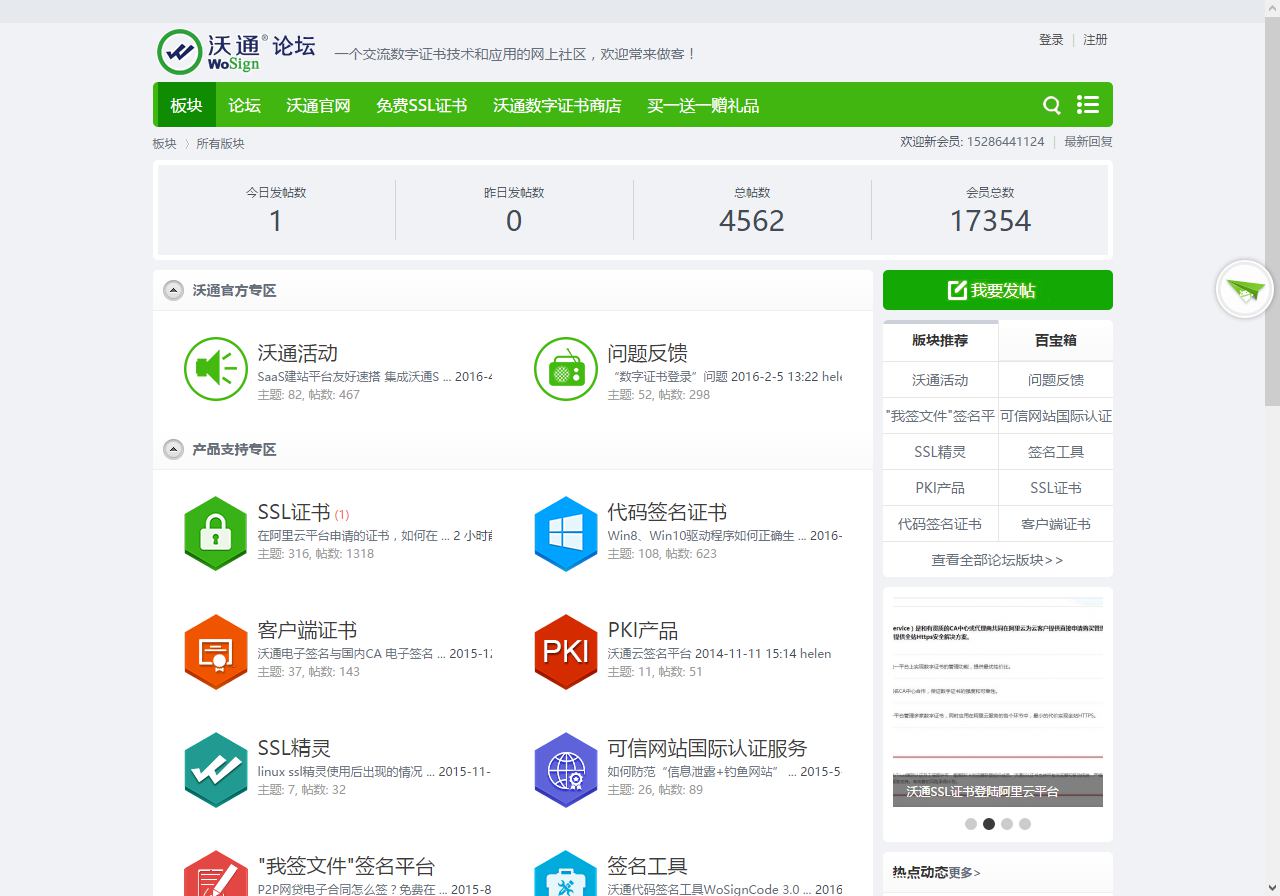Select the first carousel dot
Image resolution: width=1280 pixels, height=896 pixels.
971,824
